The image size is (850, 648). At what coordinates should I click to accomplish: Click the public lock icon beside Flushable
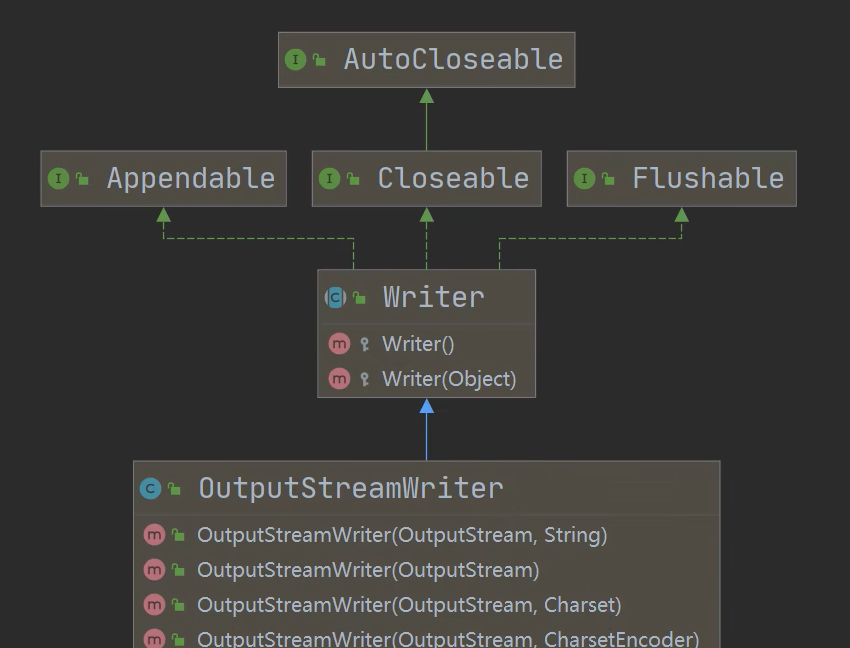(x=608, y=178)
